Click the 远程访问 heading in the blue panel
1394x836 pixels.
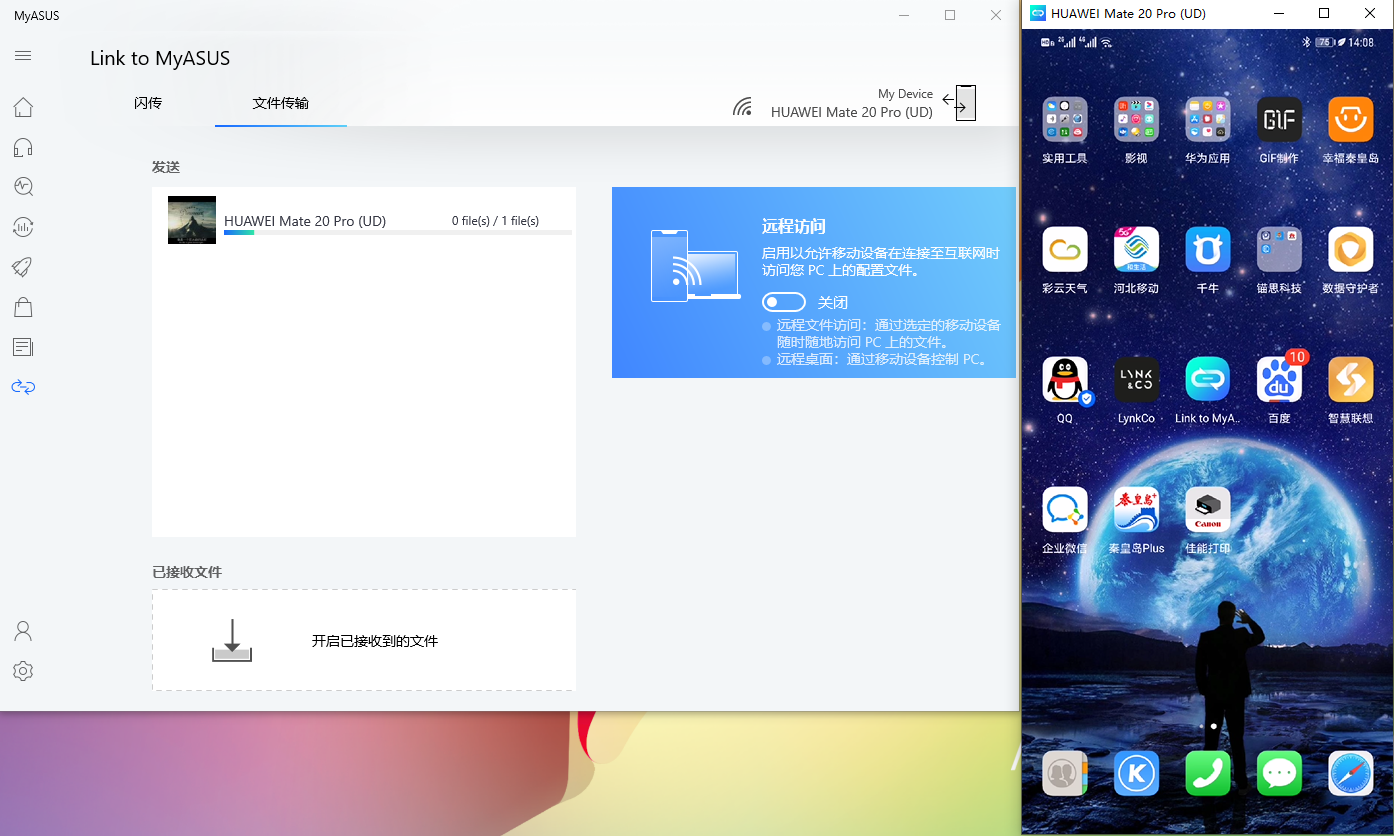coord(793,227)
